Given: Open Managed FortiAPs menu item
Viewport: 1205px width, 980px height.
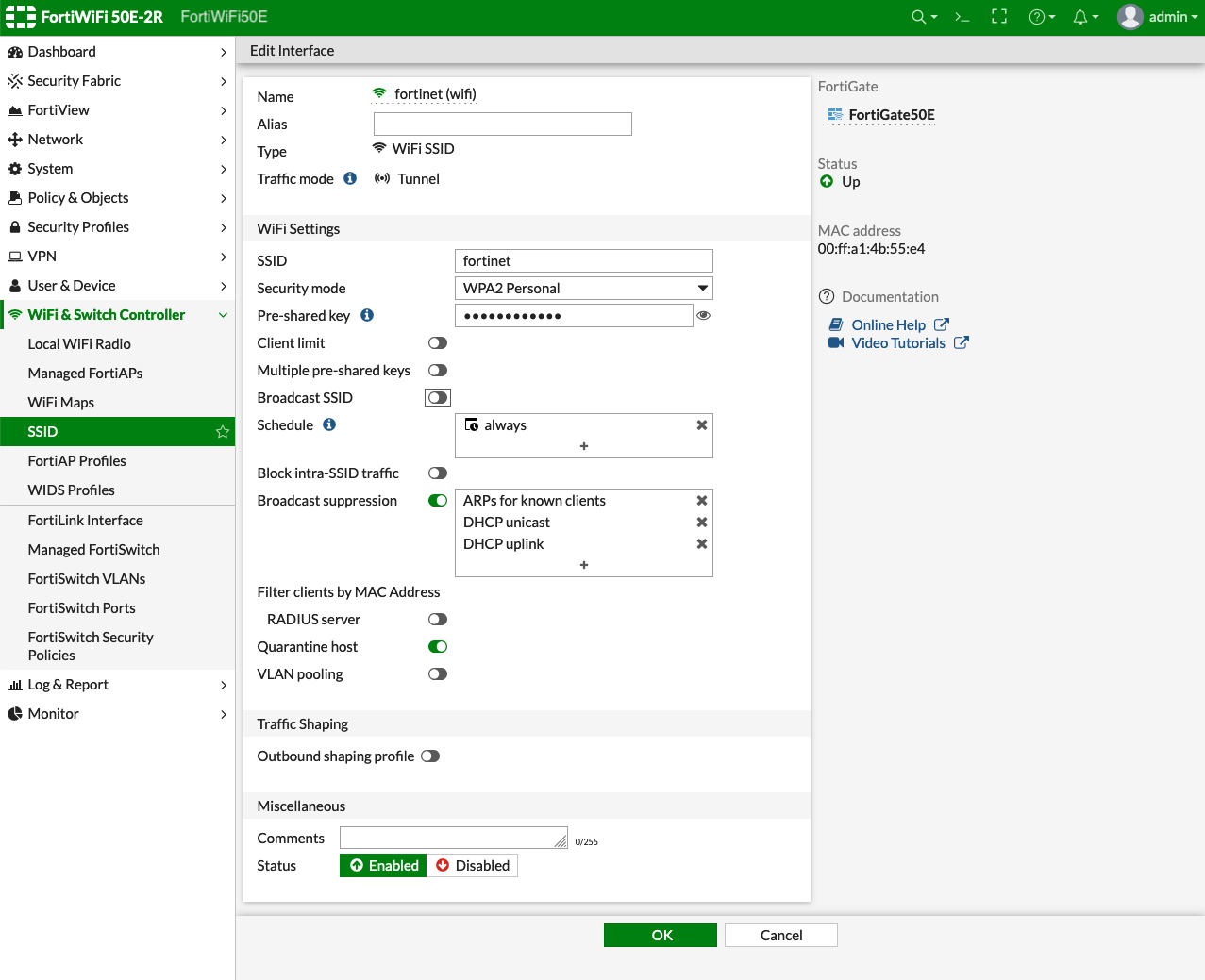Looking at the screenshot, I should pos(117,374).
